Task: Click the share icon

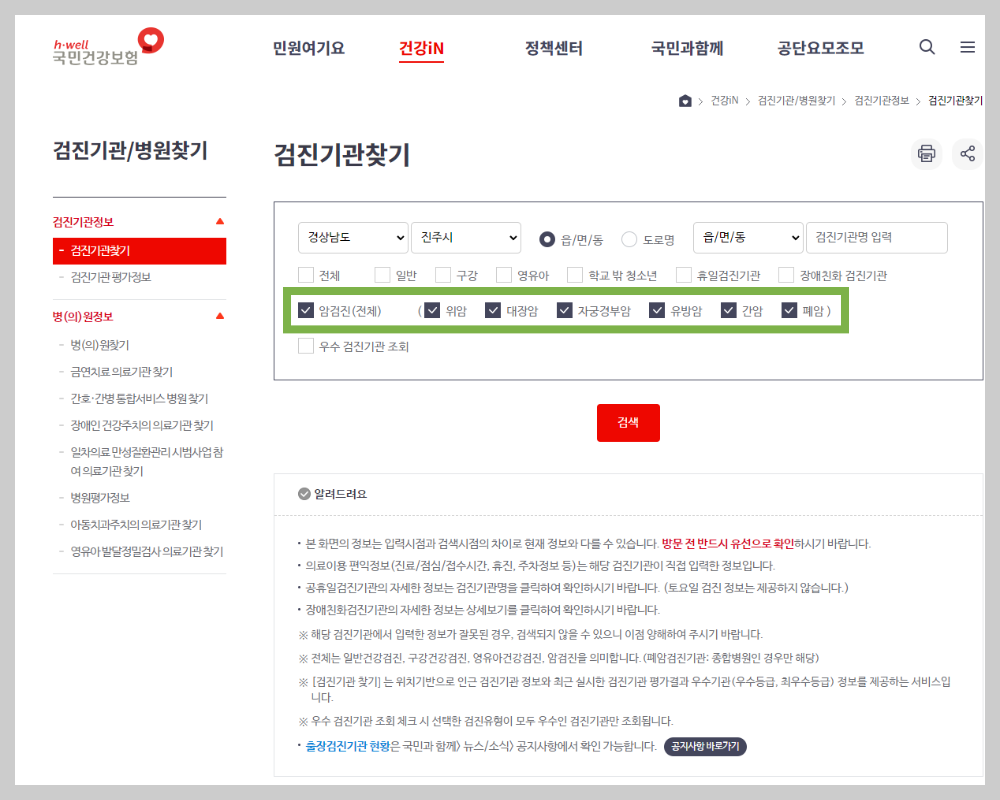Action: click(x=967, y=154)
